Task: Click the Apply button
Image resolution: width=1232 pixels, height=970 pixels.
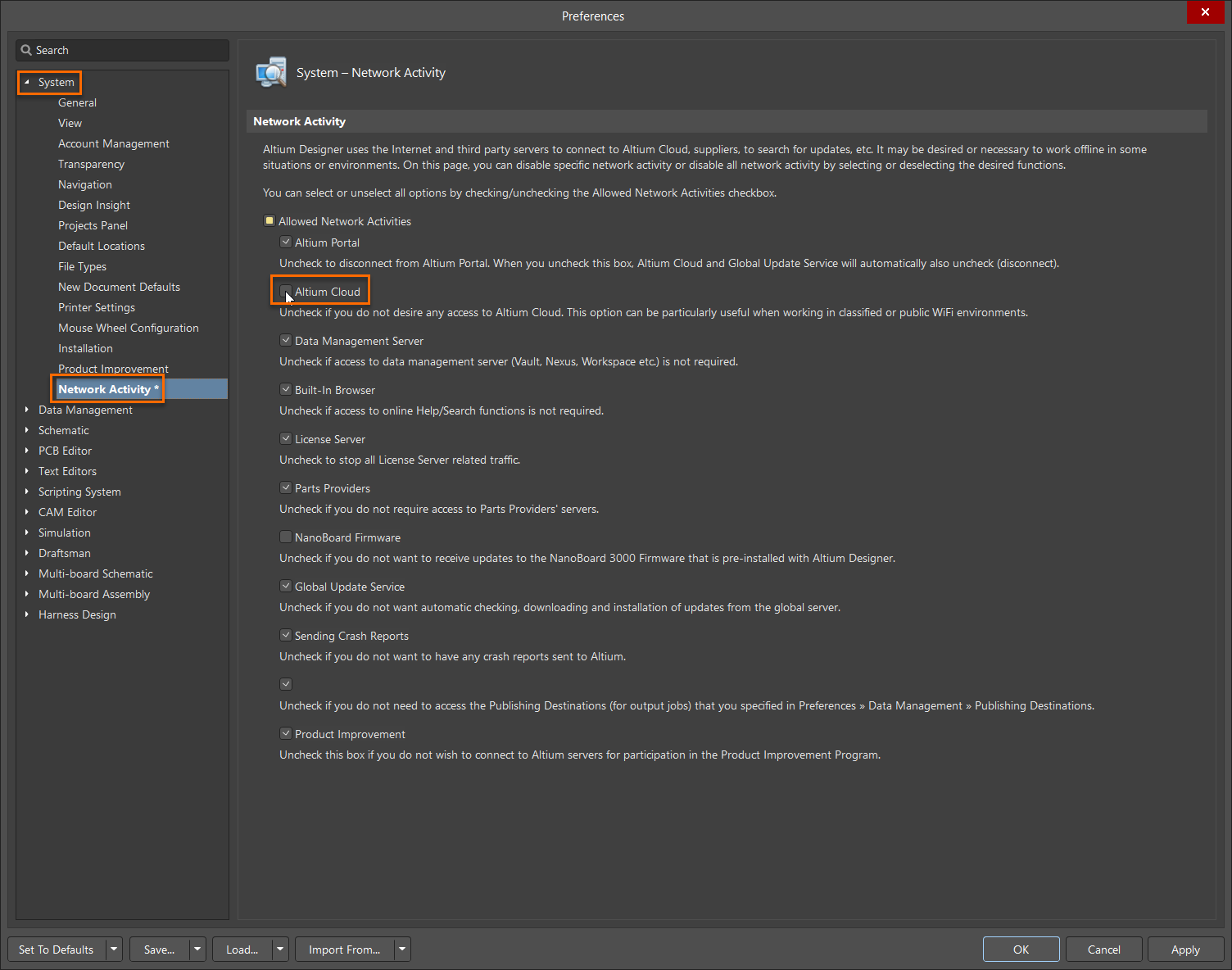Action: pos(1185,949)
